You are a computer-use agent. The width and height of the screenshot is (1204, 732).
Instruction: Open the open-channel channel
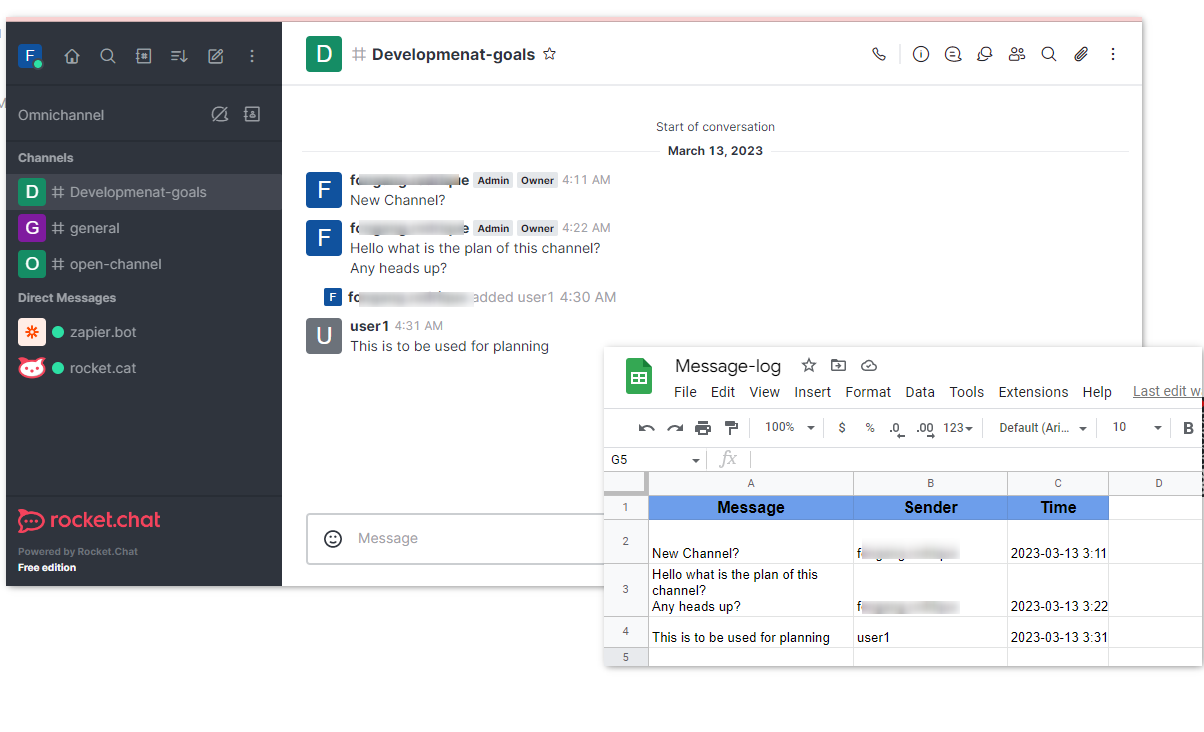coord(144,264)
